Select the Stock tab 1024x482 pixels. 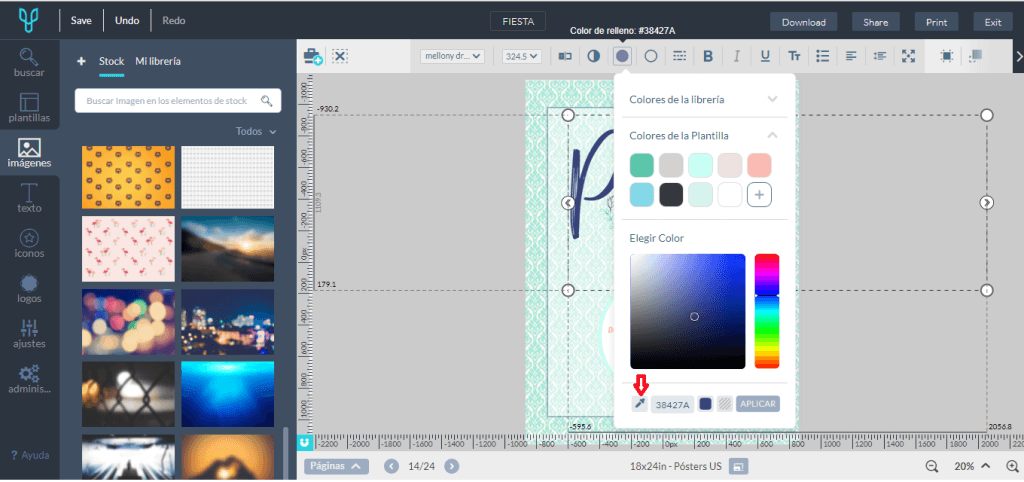pos(111,62)
